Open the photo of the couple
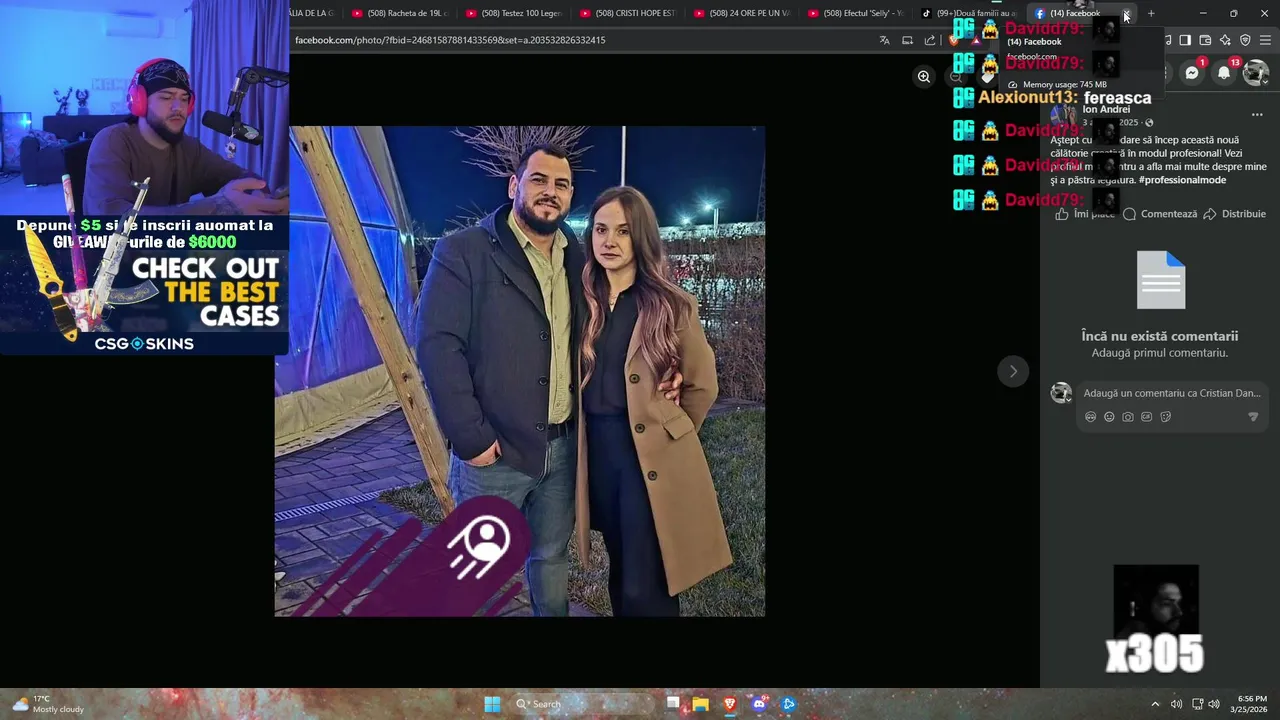The height and width of the screenshot is (720, 1280). pyautogui.click(x=520, y=371)
